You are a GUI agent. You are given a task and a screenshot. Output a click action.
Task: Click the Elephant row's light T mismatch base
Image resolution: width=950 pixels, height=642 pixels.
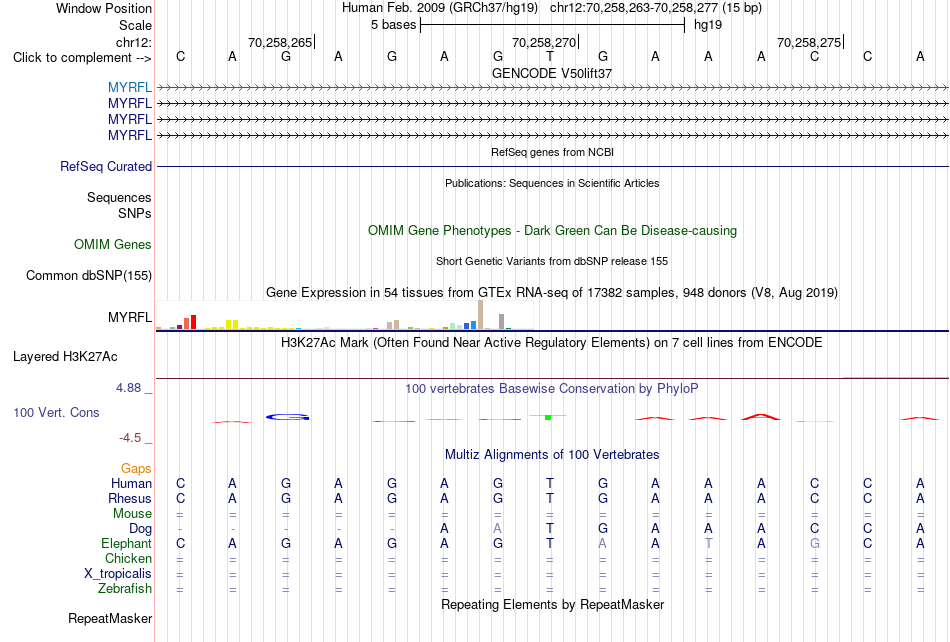708,543
